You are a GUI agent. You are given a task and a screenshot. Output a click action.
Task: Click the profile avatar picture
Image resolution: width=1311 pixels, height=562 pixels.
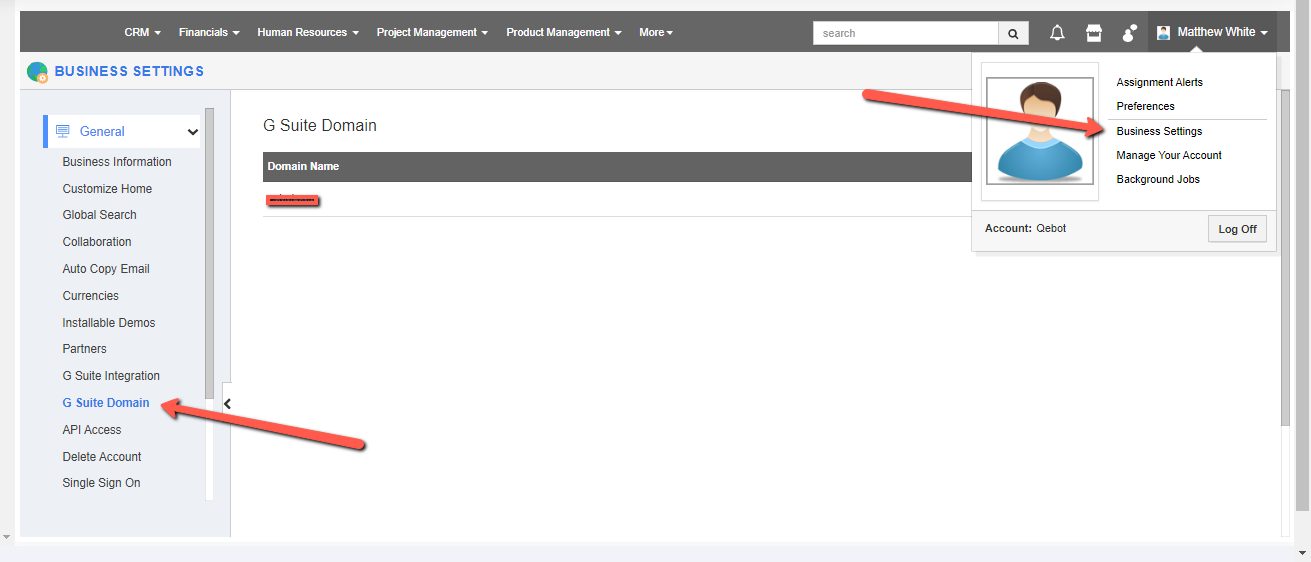(1040, 131)
